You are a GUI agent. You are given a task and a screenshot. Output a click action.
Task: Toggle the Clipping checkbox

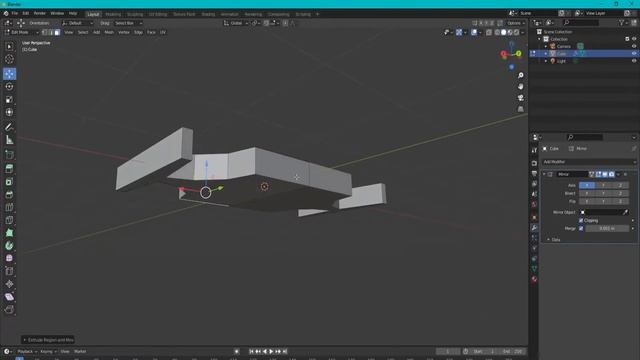(x=581, y=220)
